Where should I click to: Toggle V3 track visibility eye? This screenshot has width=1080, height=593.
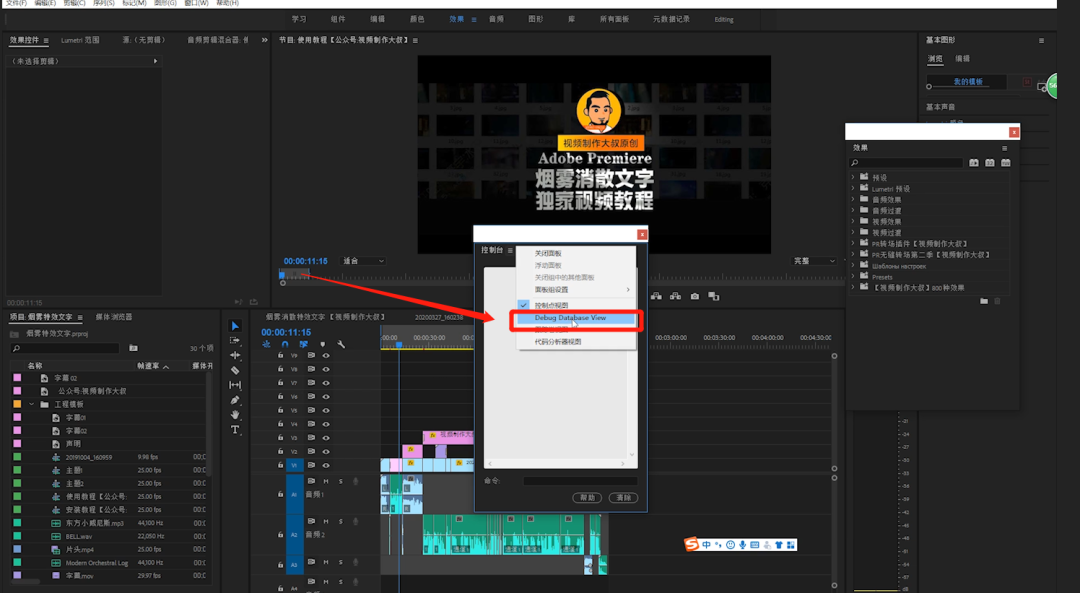(326, 438)
